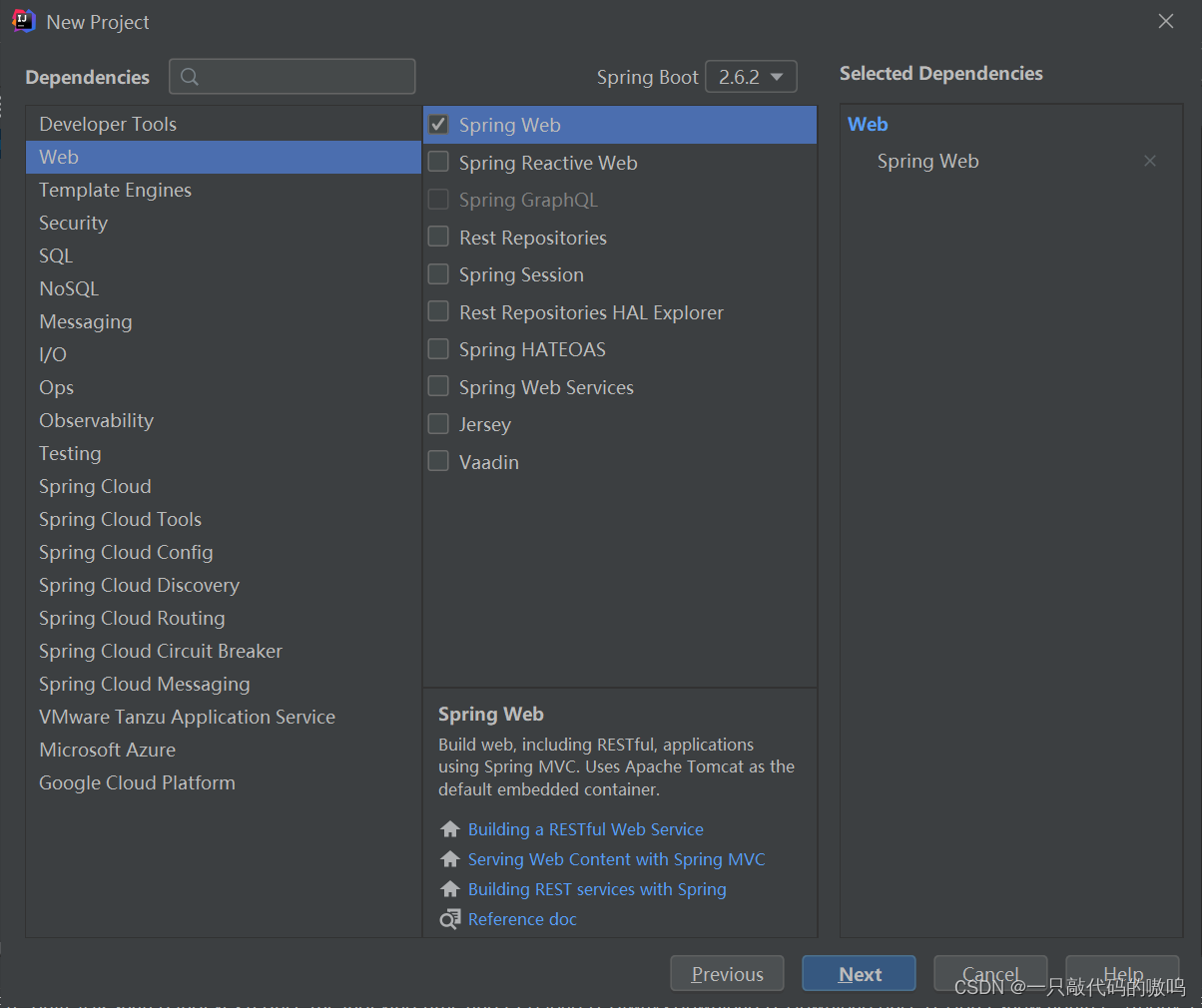The width and height of the screenshot is (1202, 1008).
Task: Proceed with the Next button
Action: tap(859, 974)
